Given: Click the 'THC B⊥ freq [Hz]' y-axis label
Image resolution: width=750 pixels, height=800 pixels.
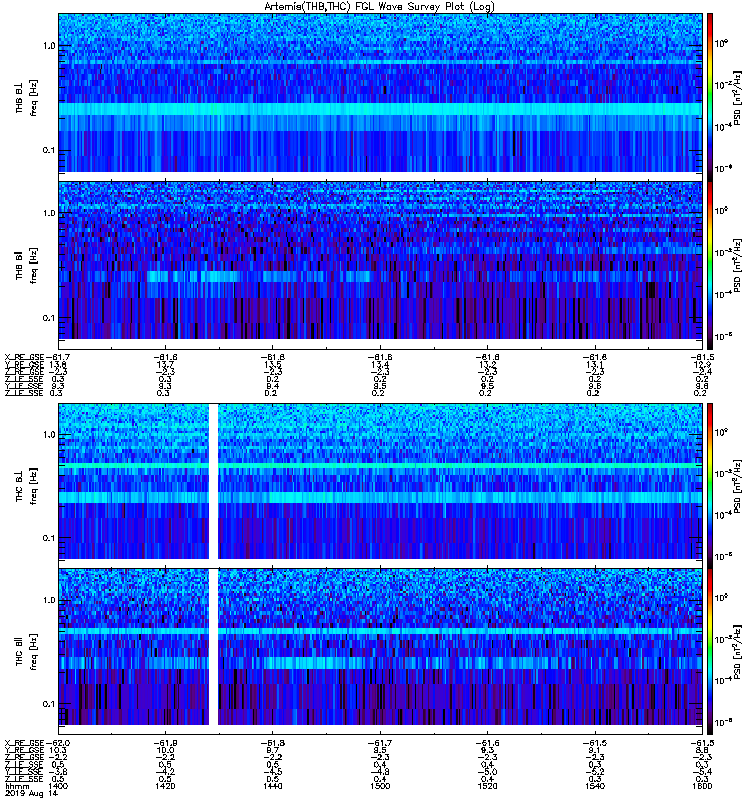Looking at the screenshot, I should pos(26,486).
